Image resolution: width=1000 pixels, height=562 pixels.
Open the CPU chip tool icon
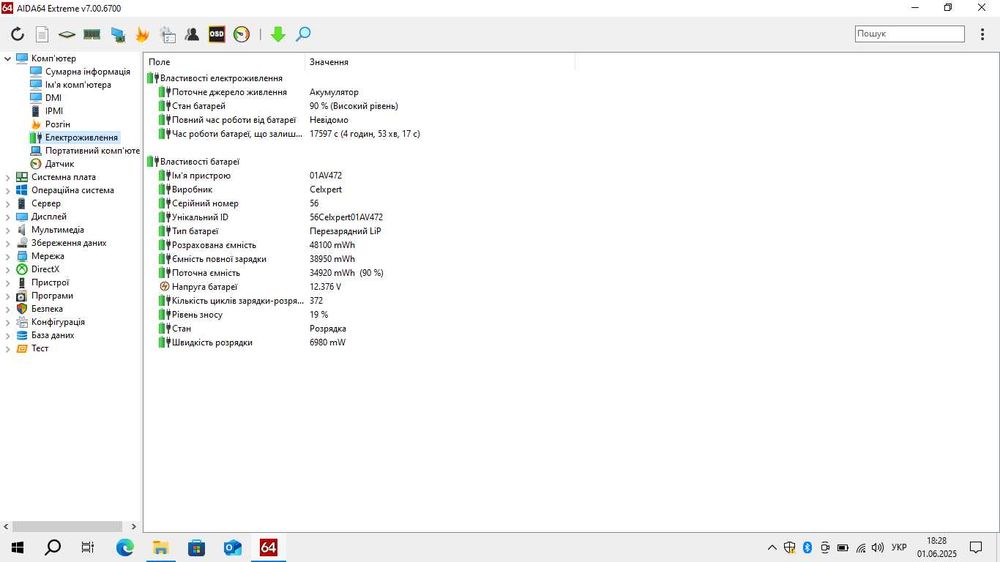click(66, 34)
